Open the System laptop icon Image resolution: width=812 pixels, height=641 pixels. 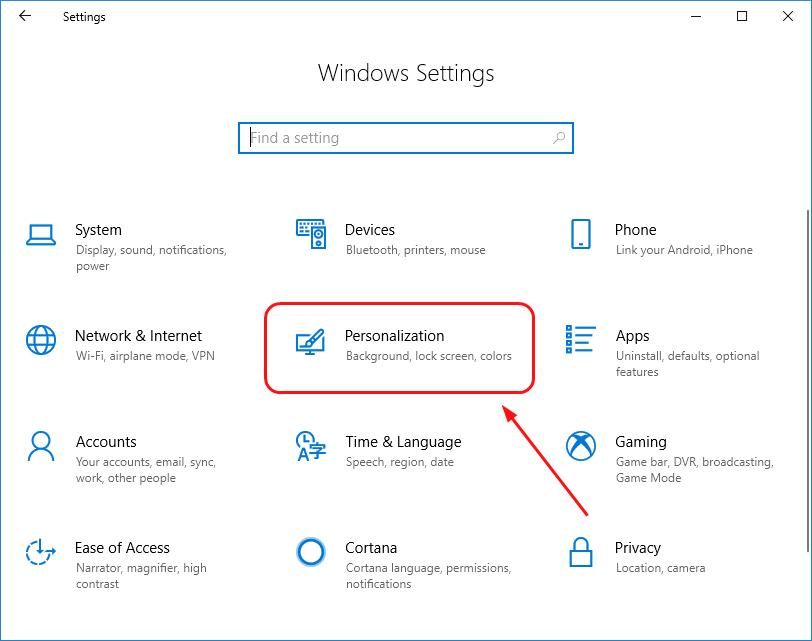41,235
